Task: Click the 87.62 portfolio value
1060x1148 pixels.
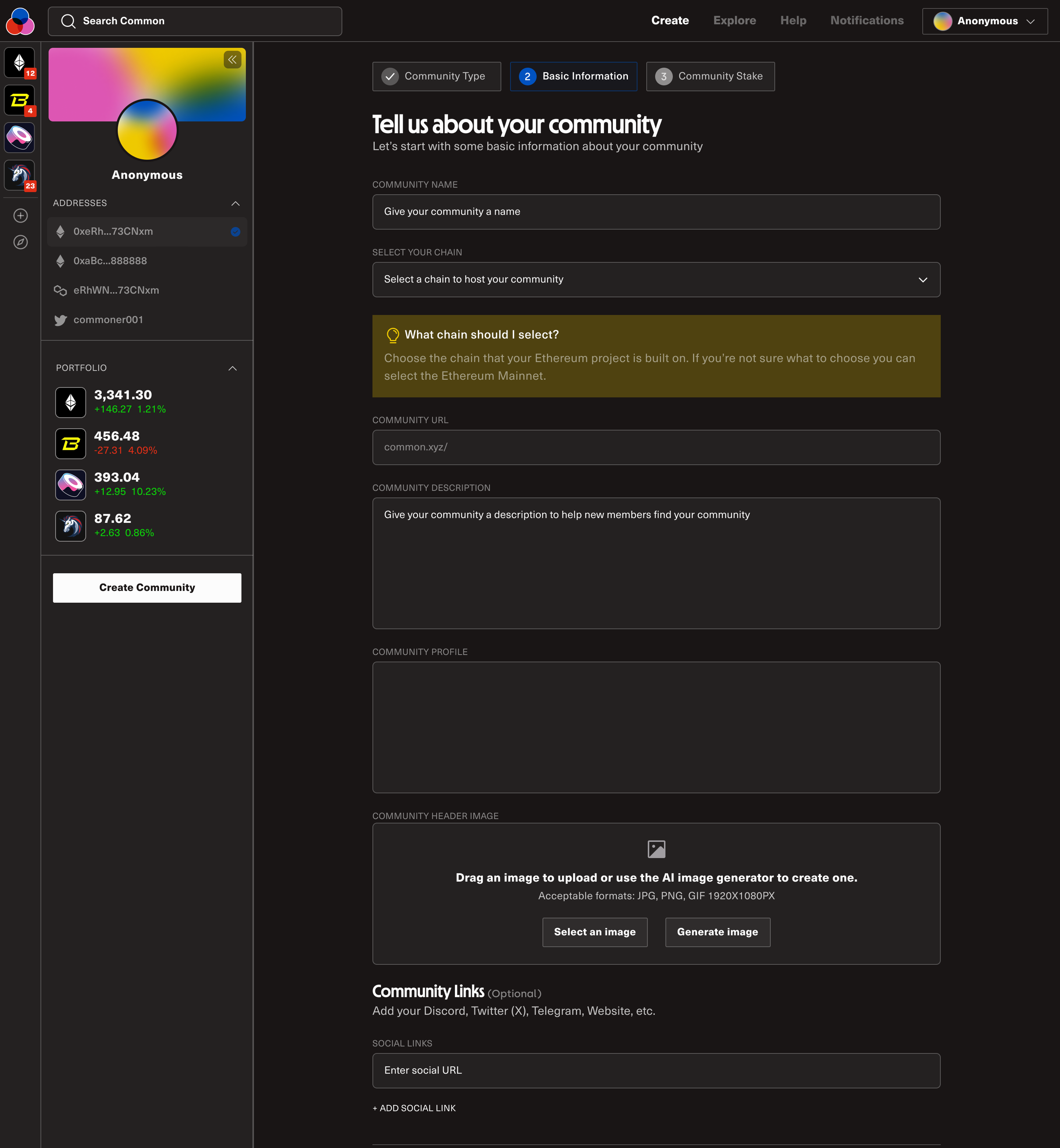Action: pyautogui.click(x=113, y=519)
